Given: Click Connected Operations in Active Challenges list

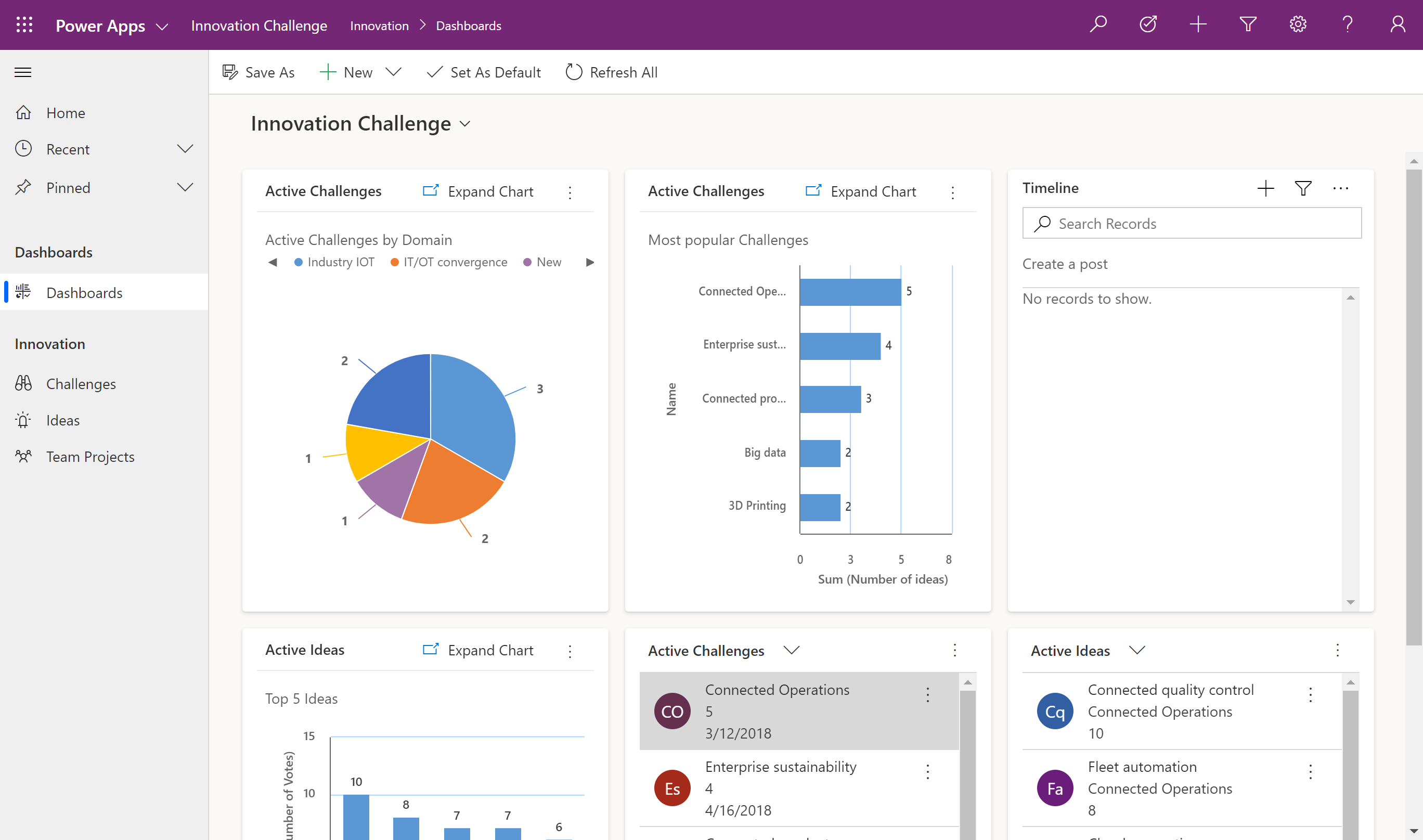Looking at the screenshot, I should click(777, 689).
